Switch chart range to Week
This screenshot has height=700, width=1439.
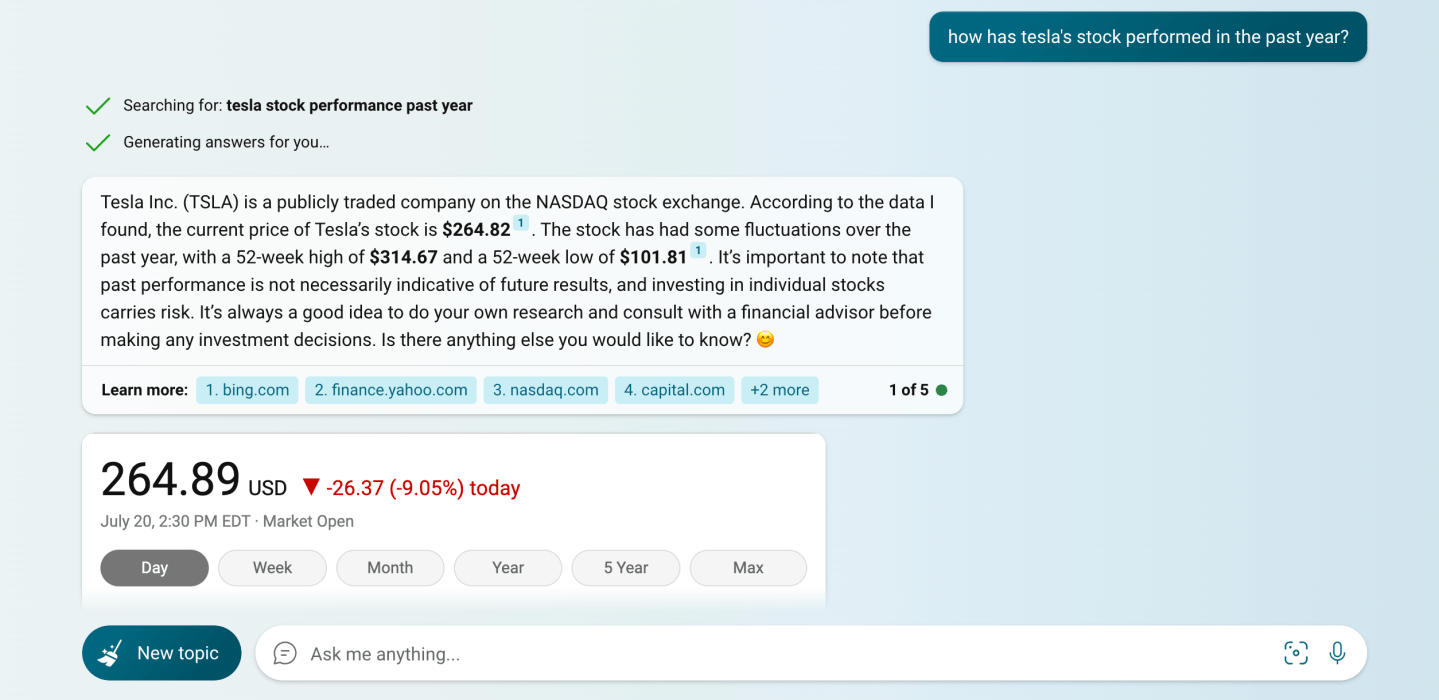click(272, 568)
